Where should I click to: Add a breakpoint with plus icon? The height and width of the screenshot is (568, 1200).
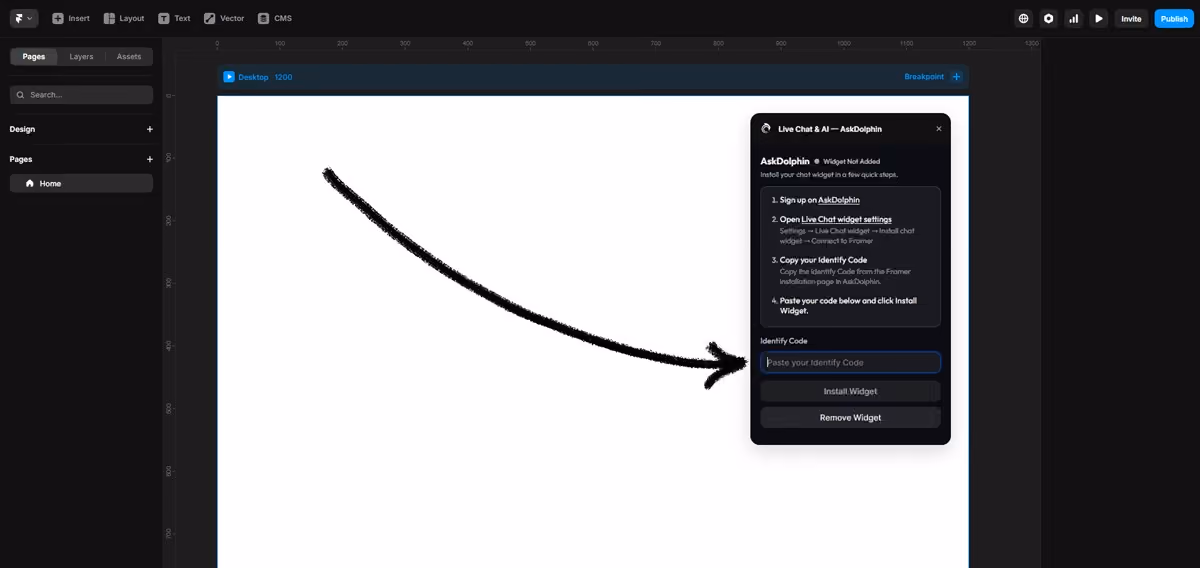(x=956, y=77)
